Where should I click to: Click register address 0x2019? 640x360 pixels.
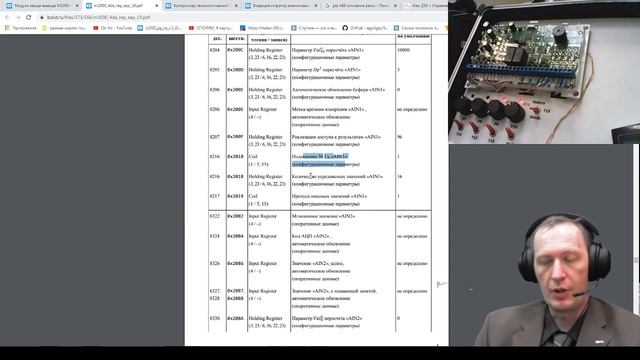[235, 196]
